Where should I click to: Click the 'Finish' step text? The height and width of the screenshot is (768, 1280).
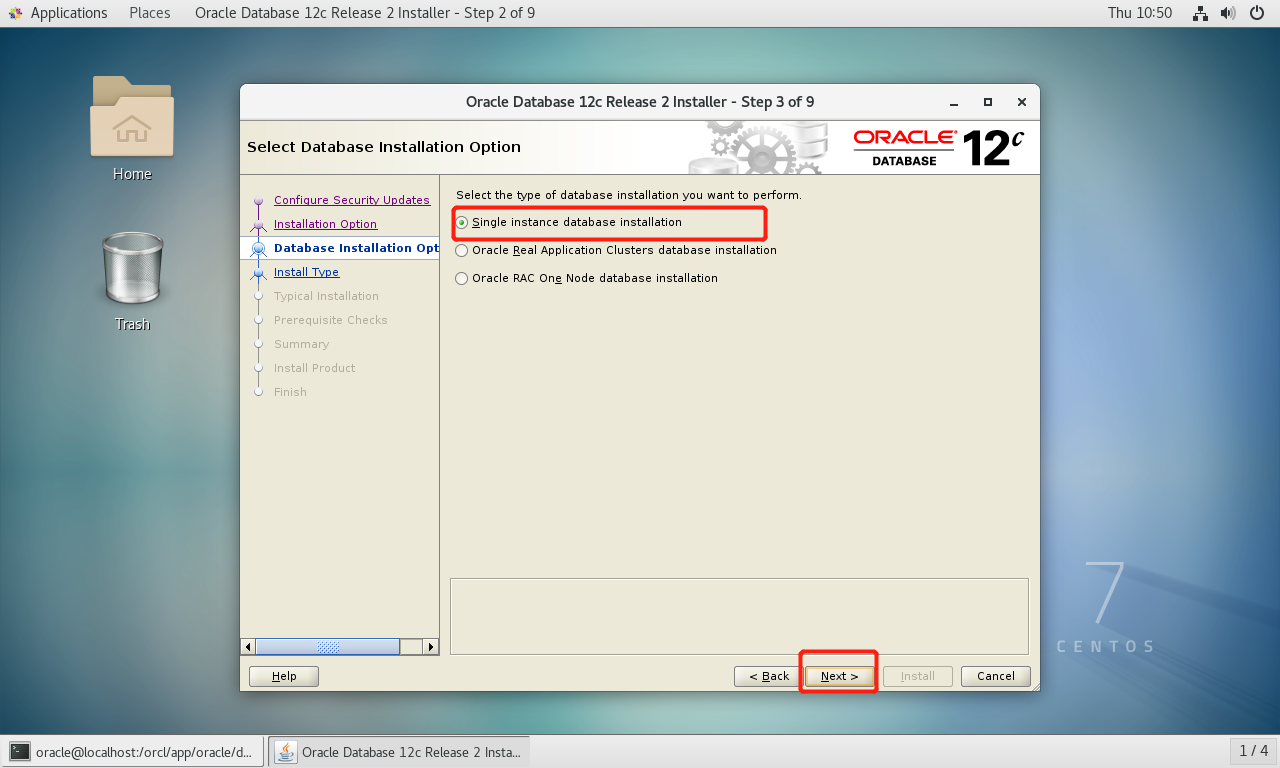290,392
